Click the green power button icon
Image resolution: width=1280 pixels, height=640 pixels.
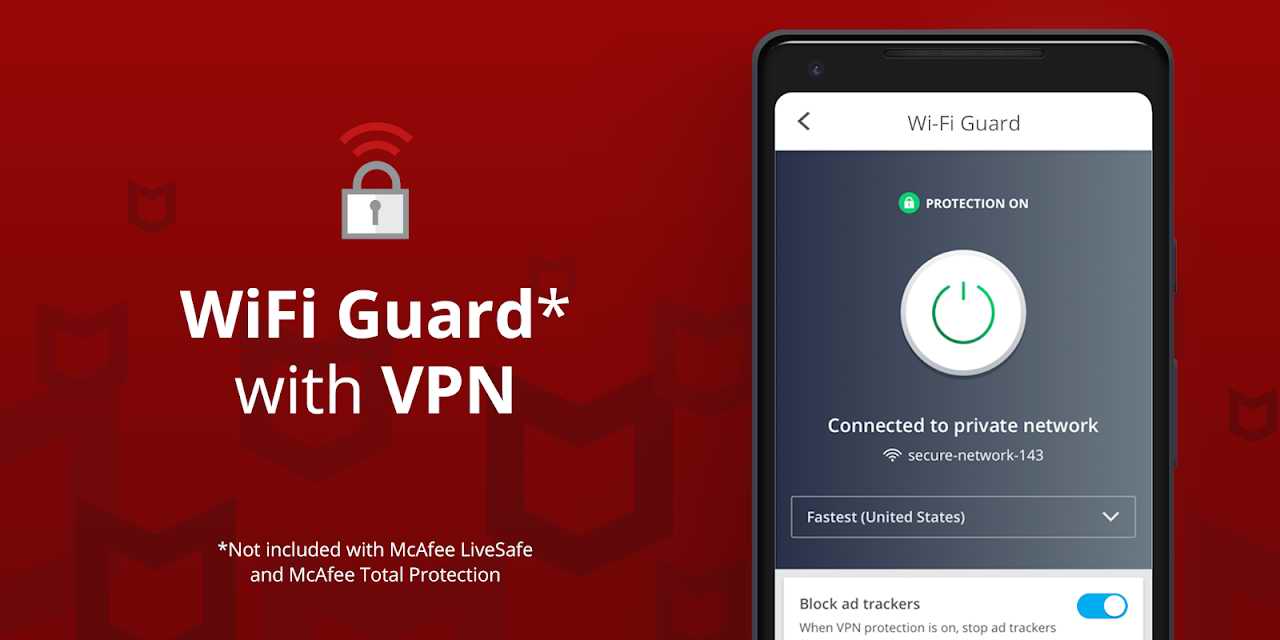[x=963, y=312]
